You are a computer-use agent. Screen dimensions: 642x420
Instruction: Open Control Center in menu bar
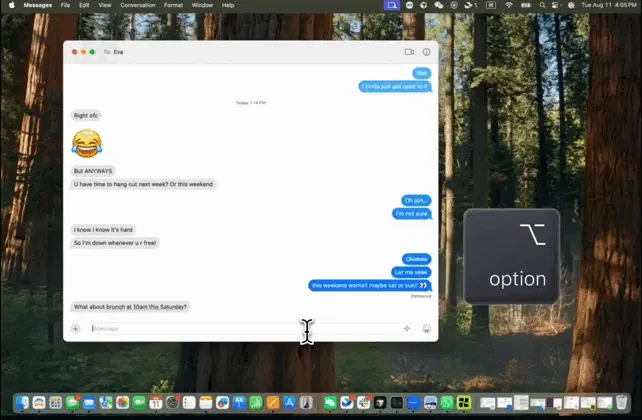pos(555,5)
